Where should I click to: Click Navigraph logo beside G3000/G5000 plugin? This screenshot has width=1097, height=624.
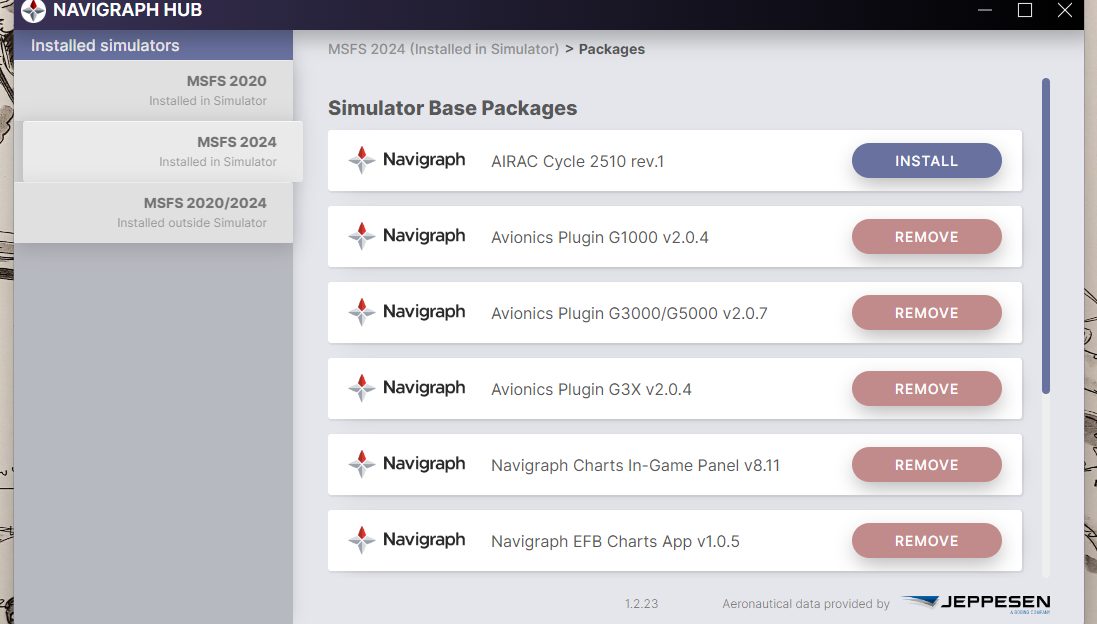407,312
